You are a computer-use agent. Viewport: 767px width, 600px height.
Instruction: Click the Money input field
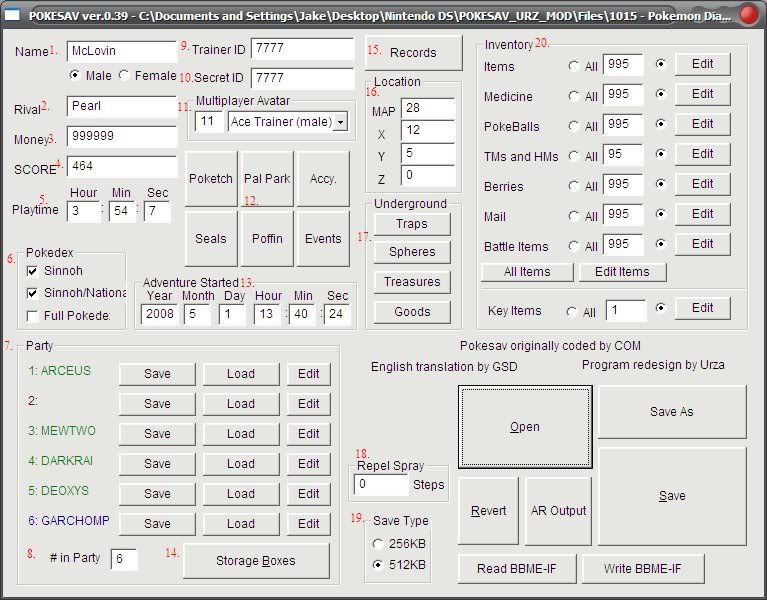(122, 136)
